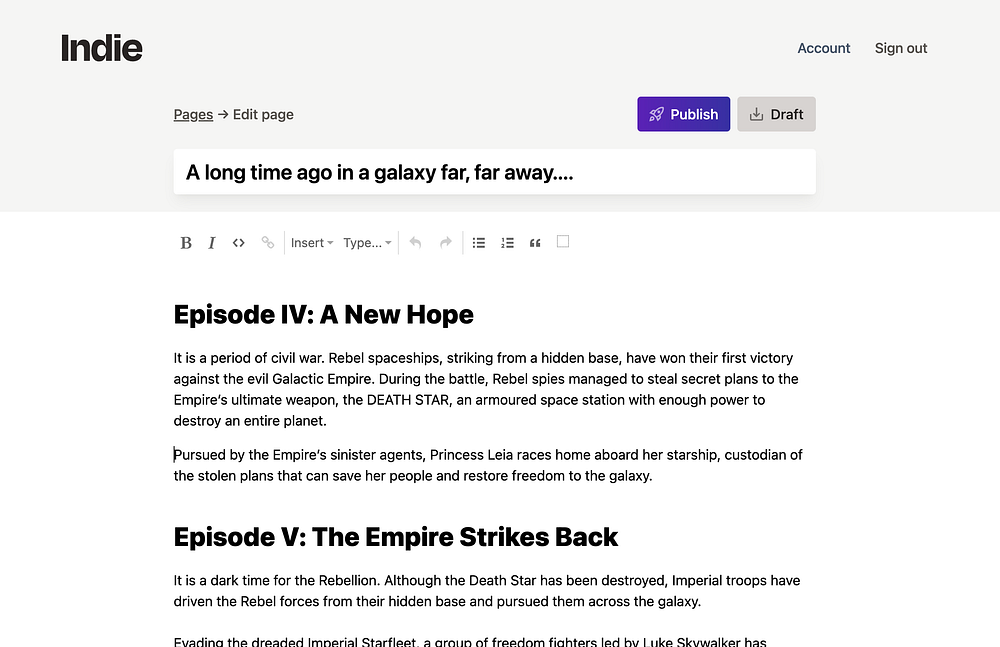Viewport: 1000px width, 647px height.
Task: Click the page title input field
Action: (x=494, y=172)
